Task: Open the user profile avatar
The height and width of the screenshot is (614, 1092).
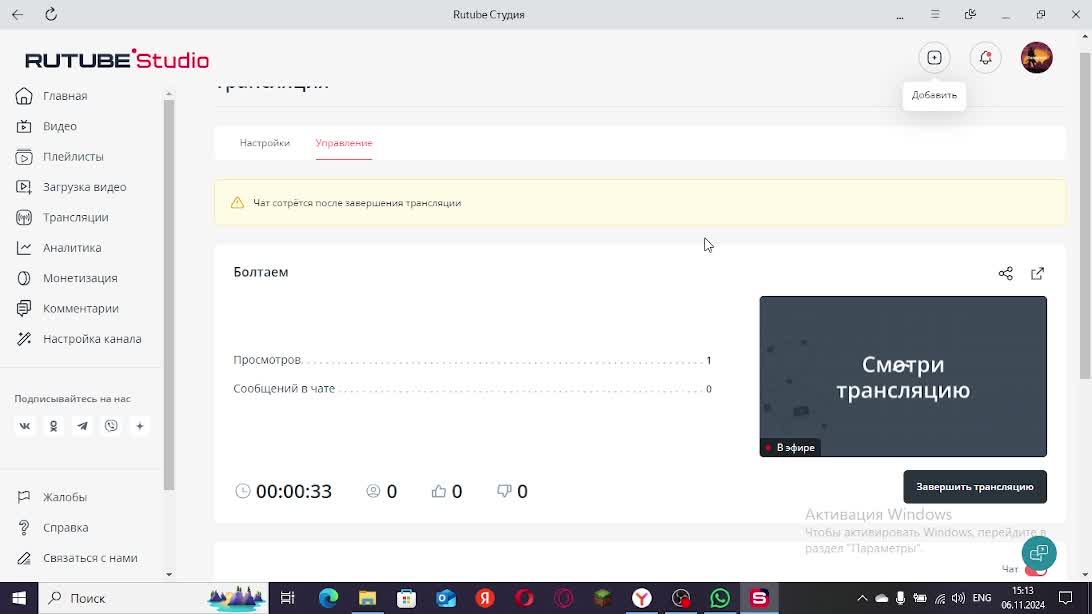Action: (1036, 58)
